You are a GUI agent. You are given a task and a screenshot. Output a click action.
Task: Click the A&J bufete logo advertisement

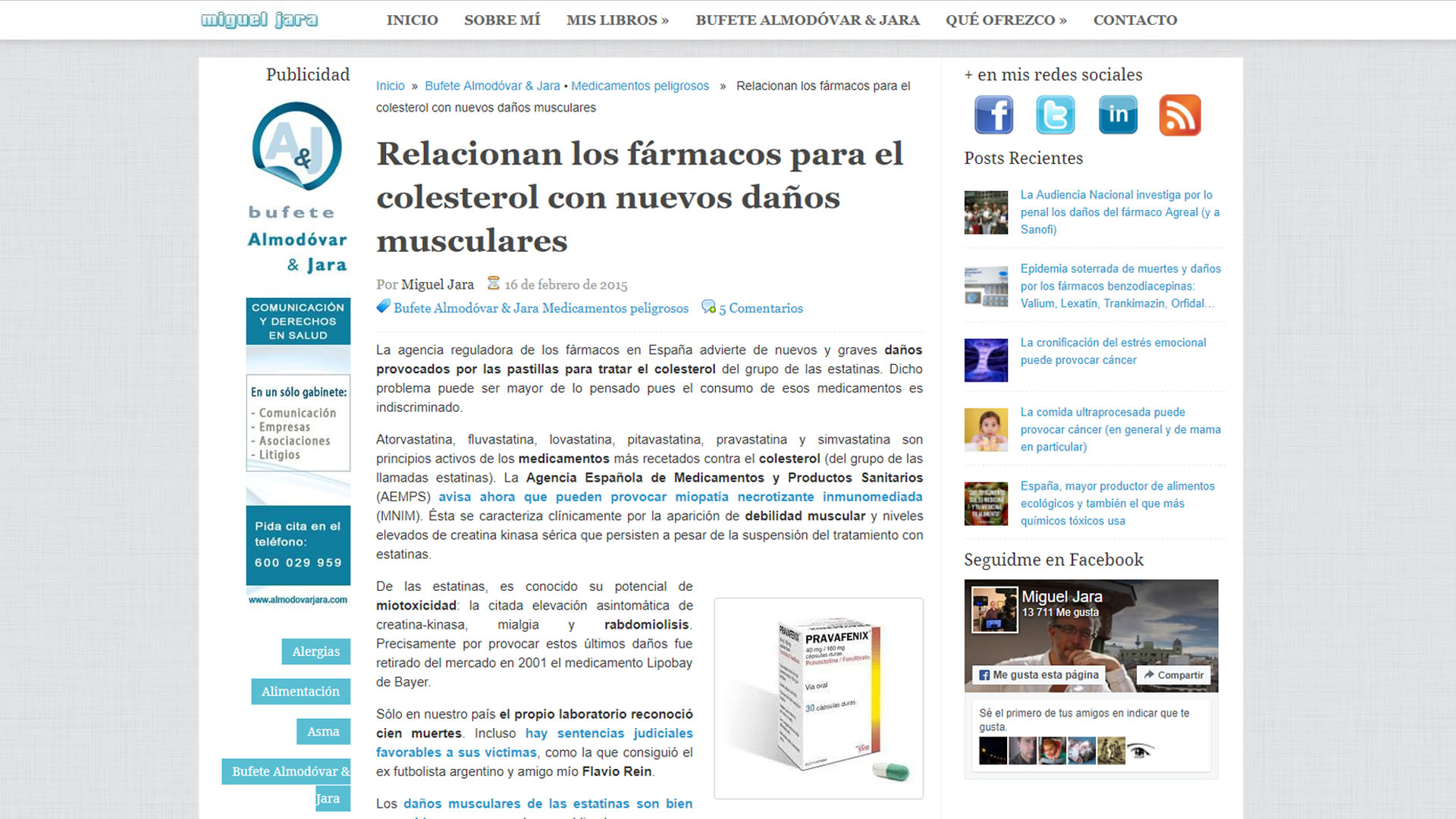[x=297, y=188]
